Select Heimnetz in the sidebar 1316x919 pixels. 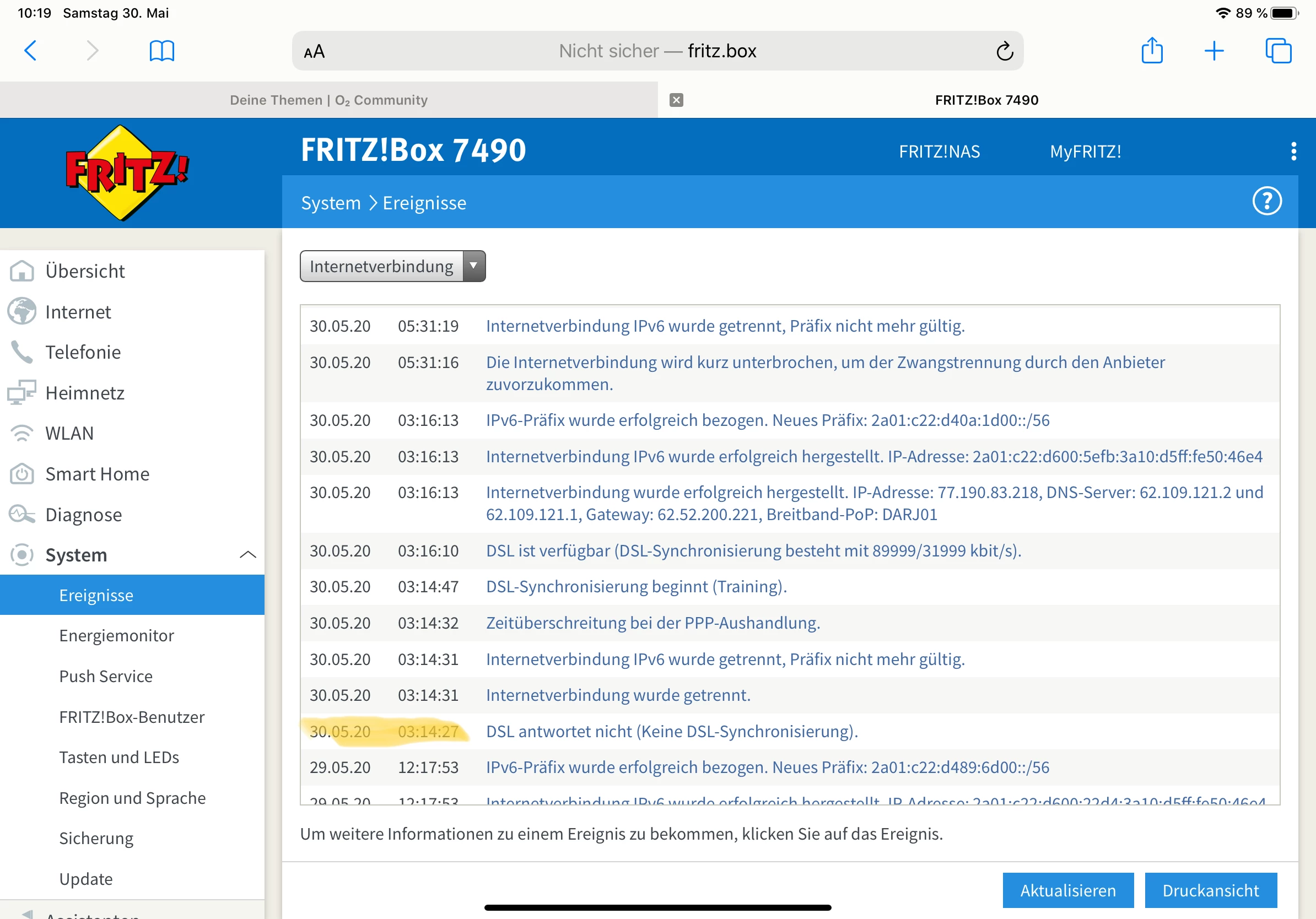tap(85, 392)
